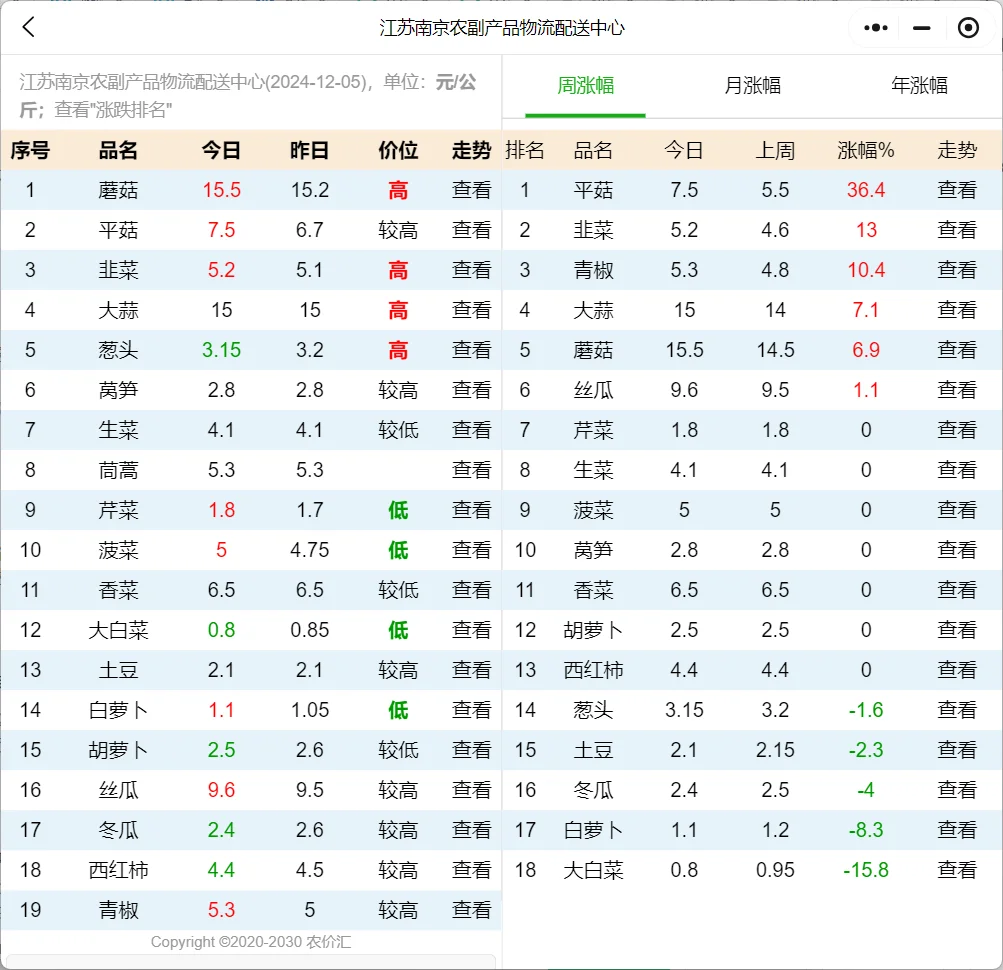Select 丝瓜 name in left table row 16

pos(118,790)
